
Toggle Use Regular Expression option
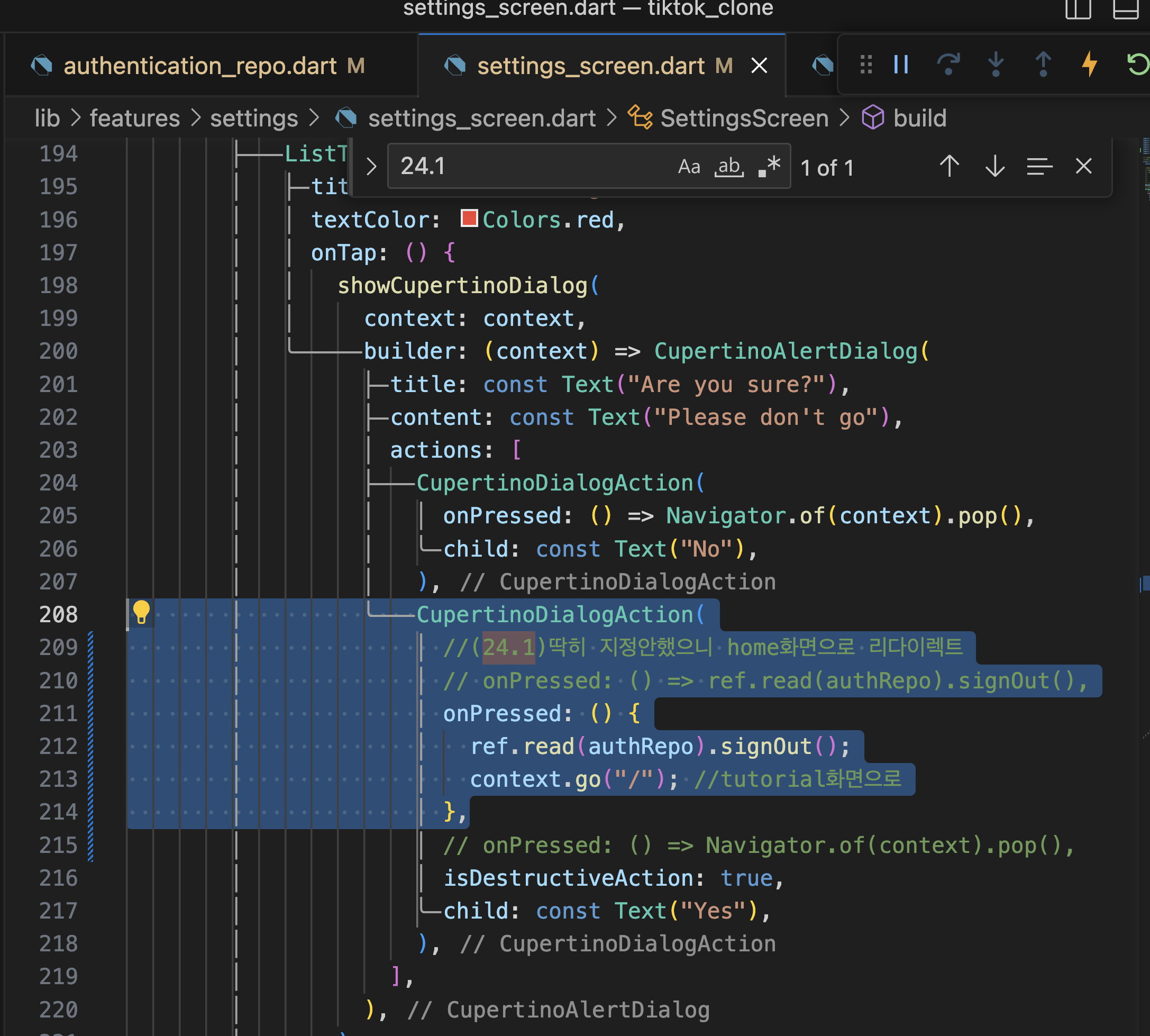click(770, 167)
